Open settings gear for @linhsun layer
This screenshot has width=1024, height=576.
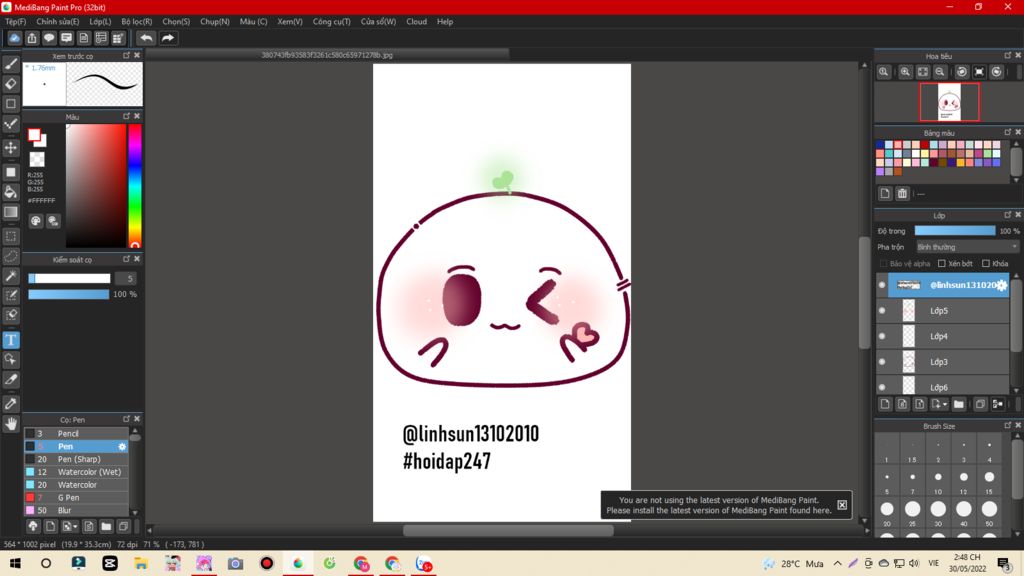click(1002, 285)
